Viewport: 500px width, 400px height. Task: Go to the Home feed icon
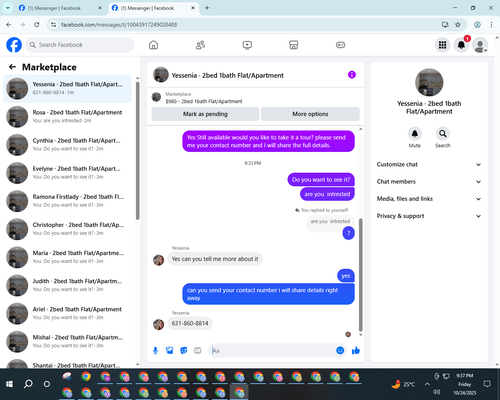[x=153, y=45]
